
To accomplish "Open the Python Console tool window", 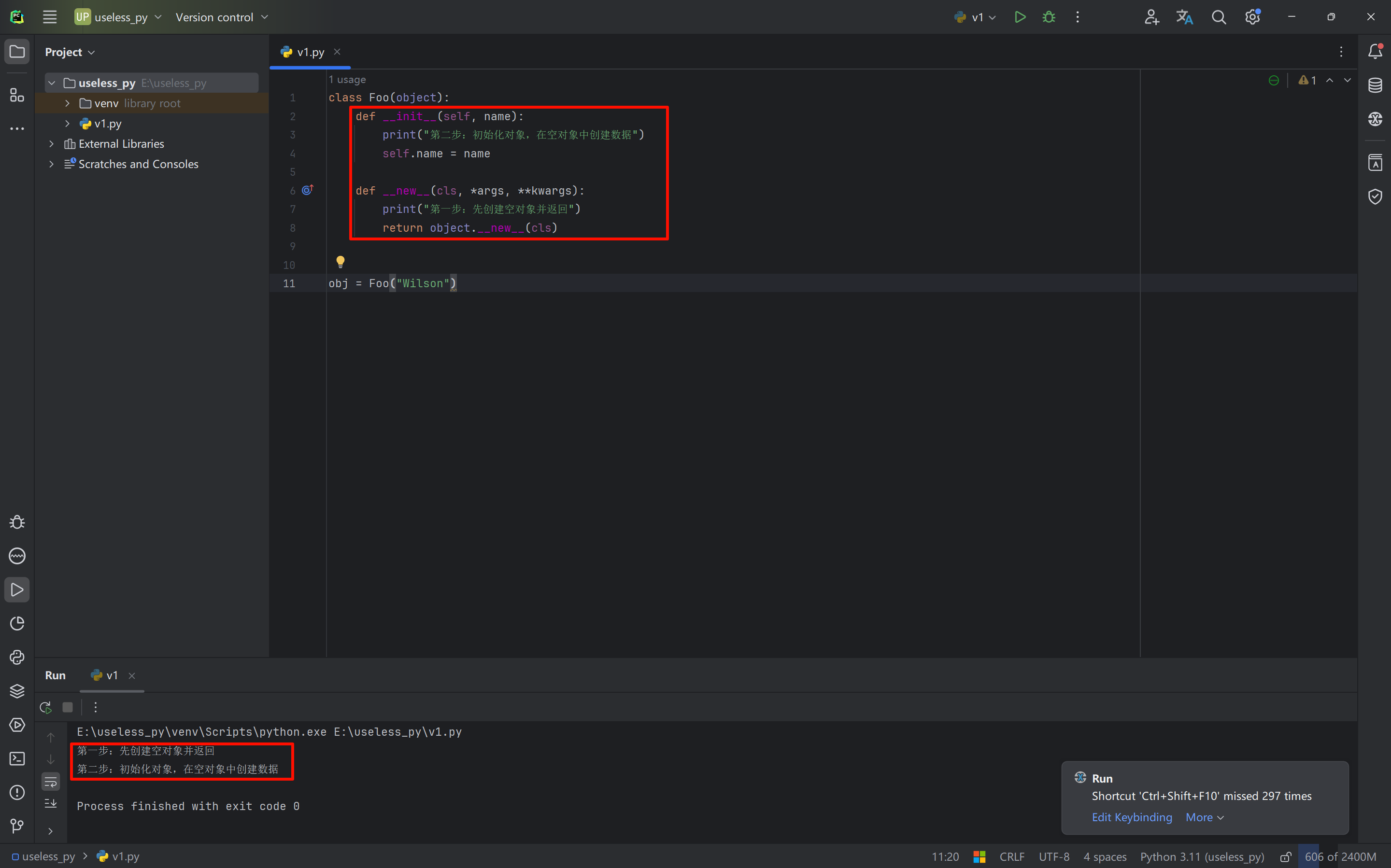I will point(16,658).
